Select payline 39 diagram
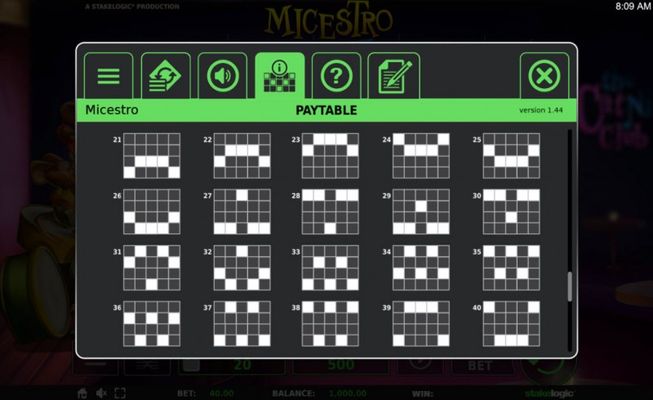This screenshot has width=653, height=400. point(421,324)
